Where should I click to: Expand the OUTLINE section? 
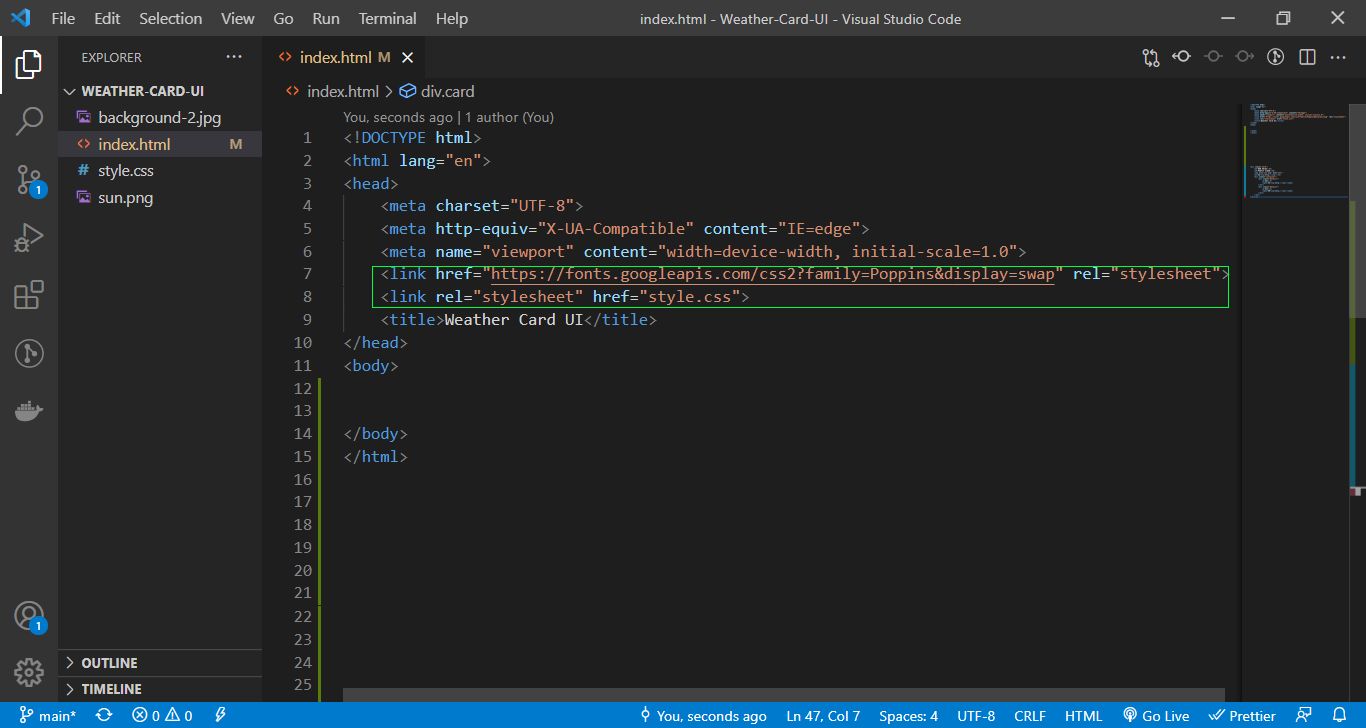pos(160,663)
